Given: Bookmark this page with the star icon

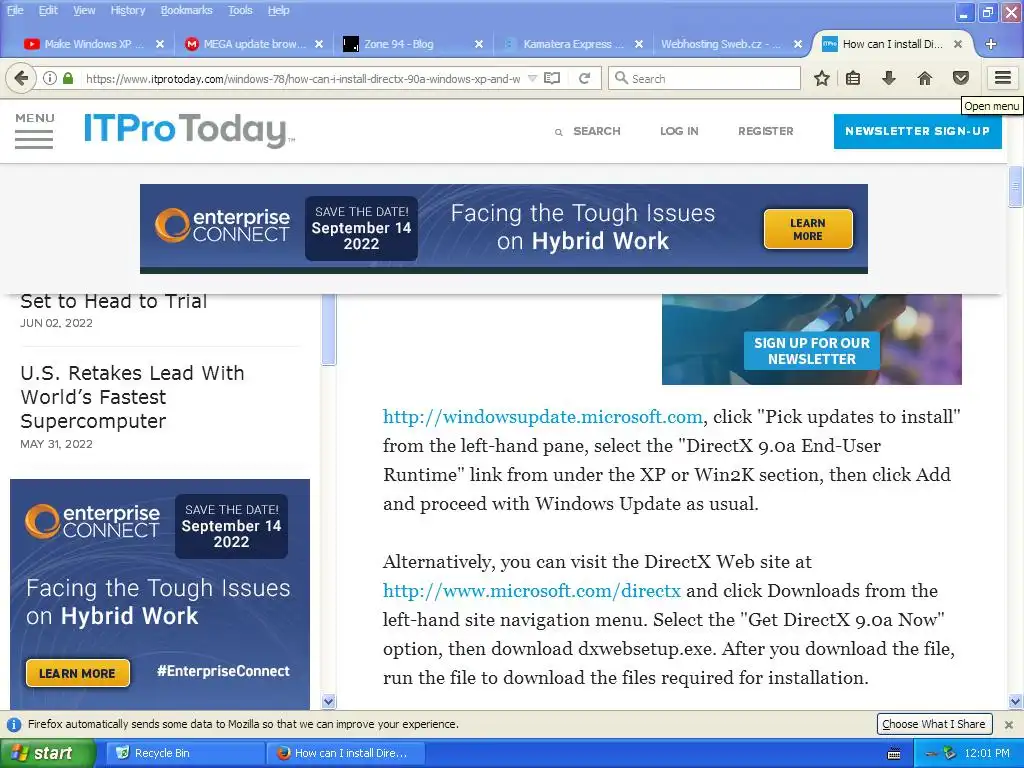Looking at the screenshot, I should tap(822, 78).
